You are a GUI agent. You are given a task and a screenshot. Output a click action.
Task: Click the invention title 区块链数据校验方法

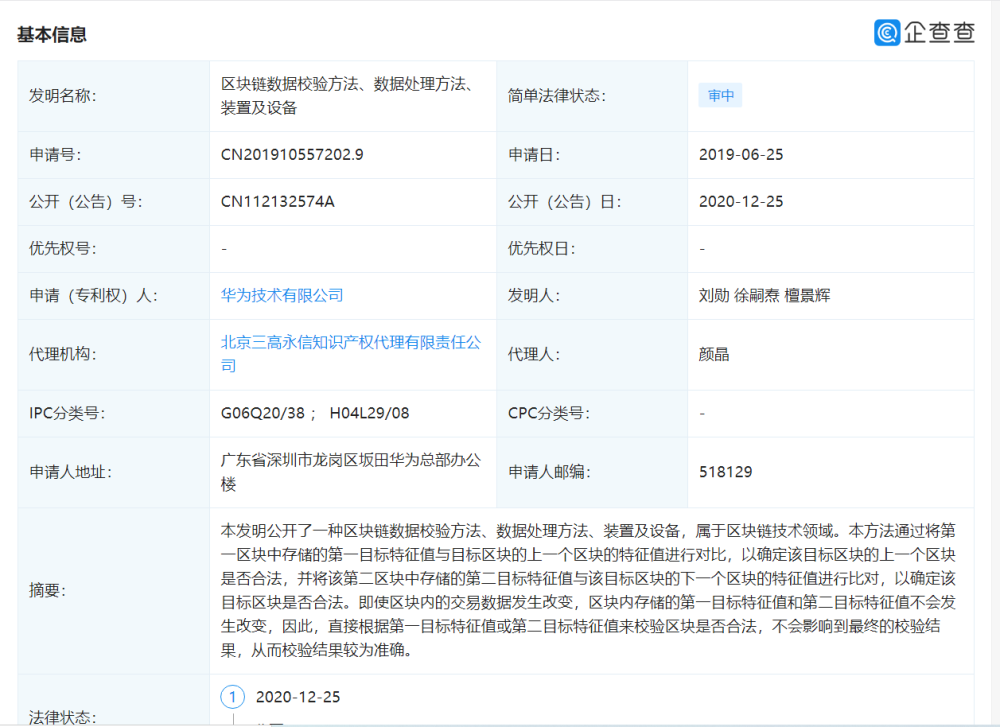[x=290, y=84]
